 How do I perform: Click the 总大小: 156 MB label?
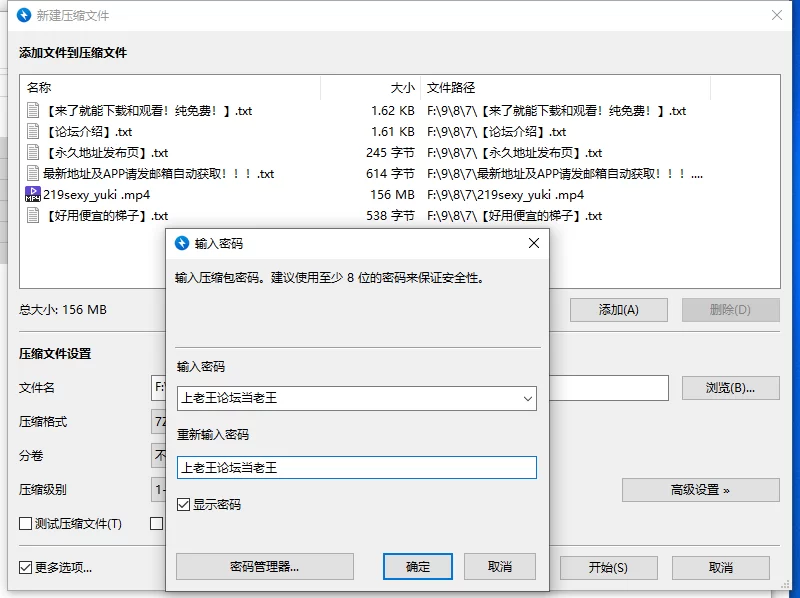[63, 310]
